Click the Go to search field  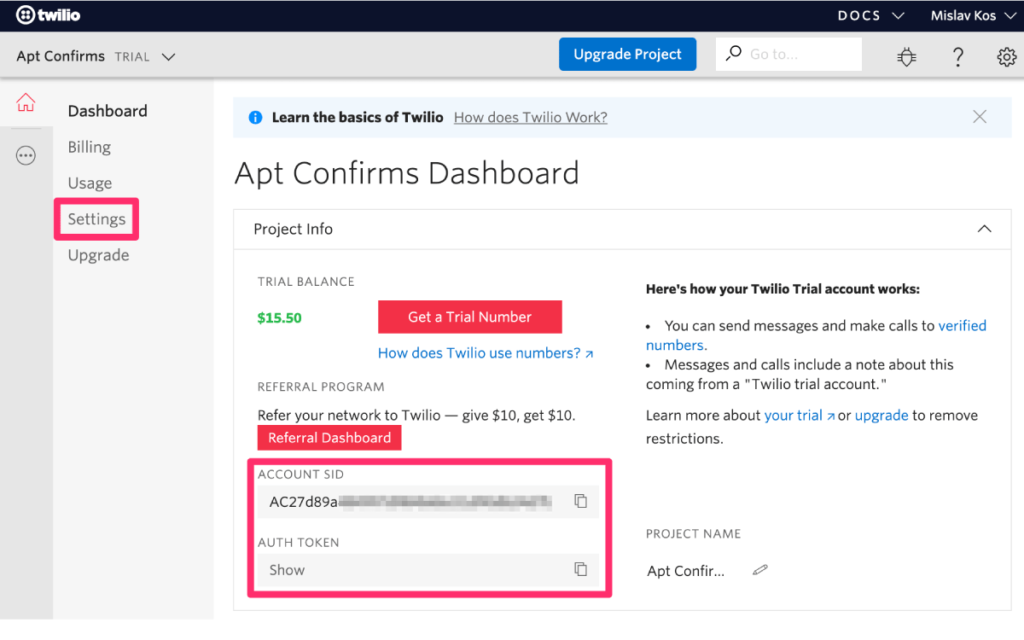[788, 53]
